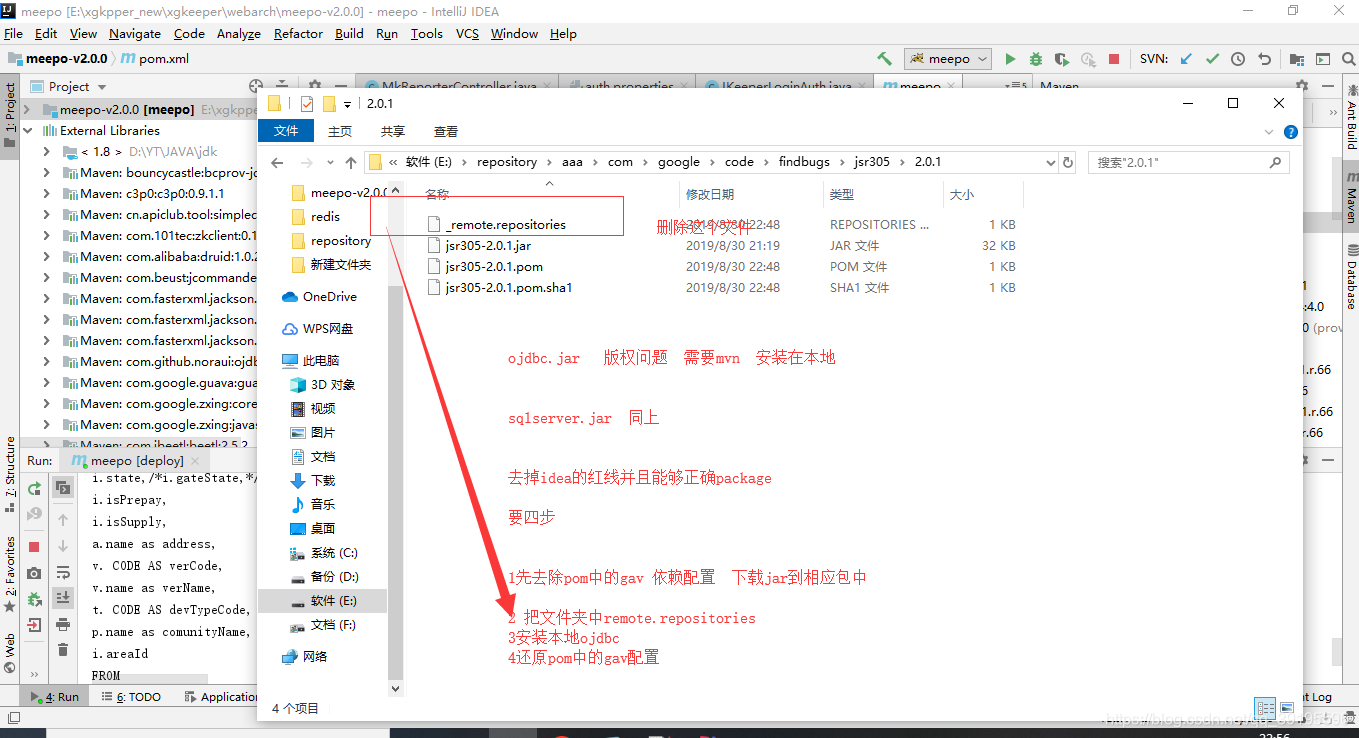Image resolution: width=1359 pixels, height=738 pixels.
Task: Start debugging with the bug icon
Action: pyautogui.click(x=1036, y=59)
